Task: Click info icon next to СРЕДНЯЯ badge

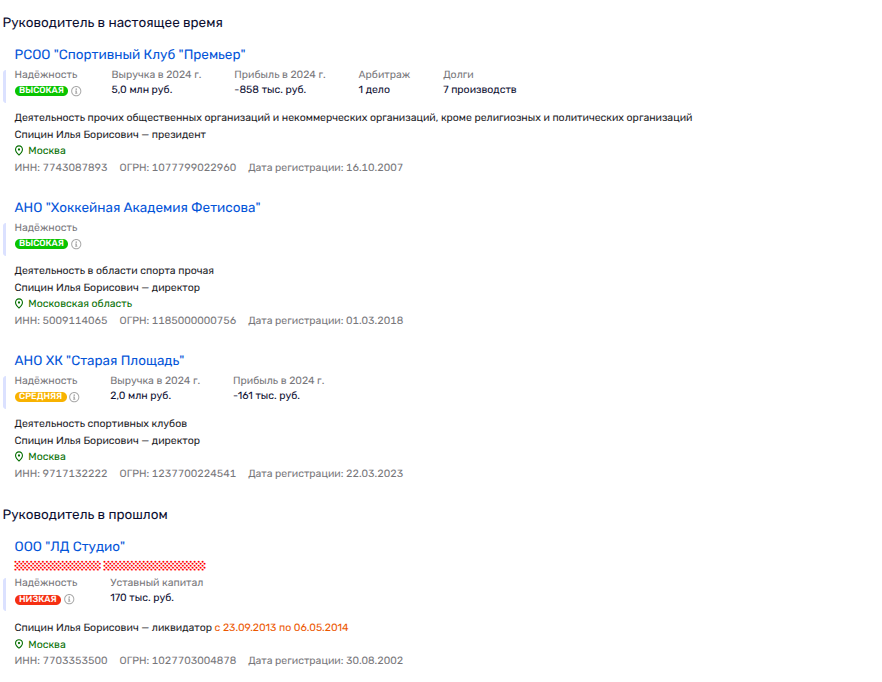Action: pos(75,397)
